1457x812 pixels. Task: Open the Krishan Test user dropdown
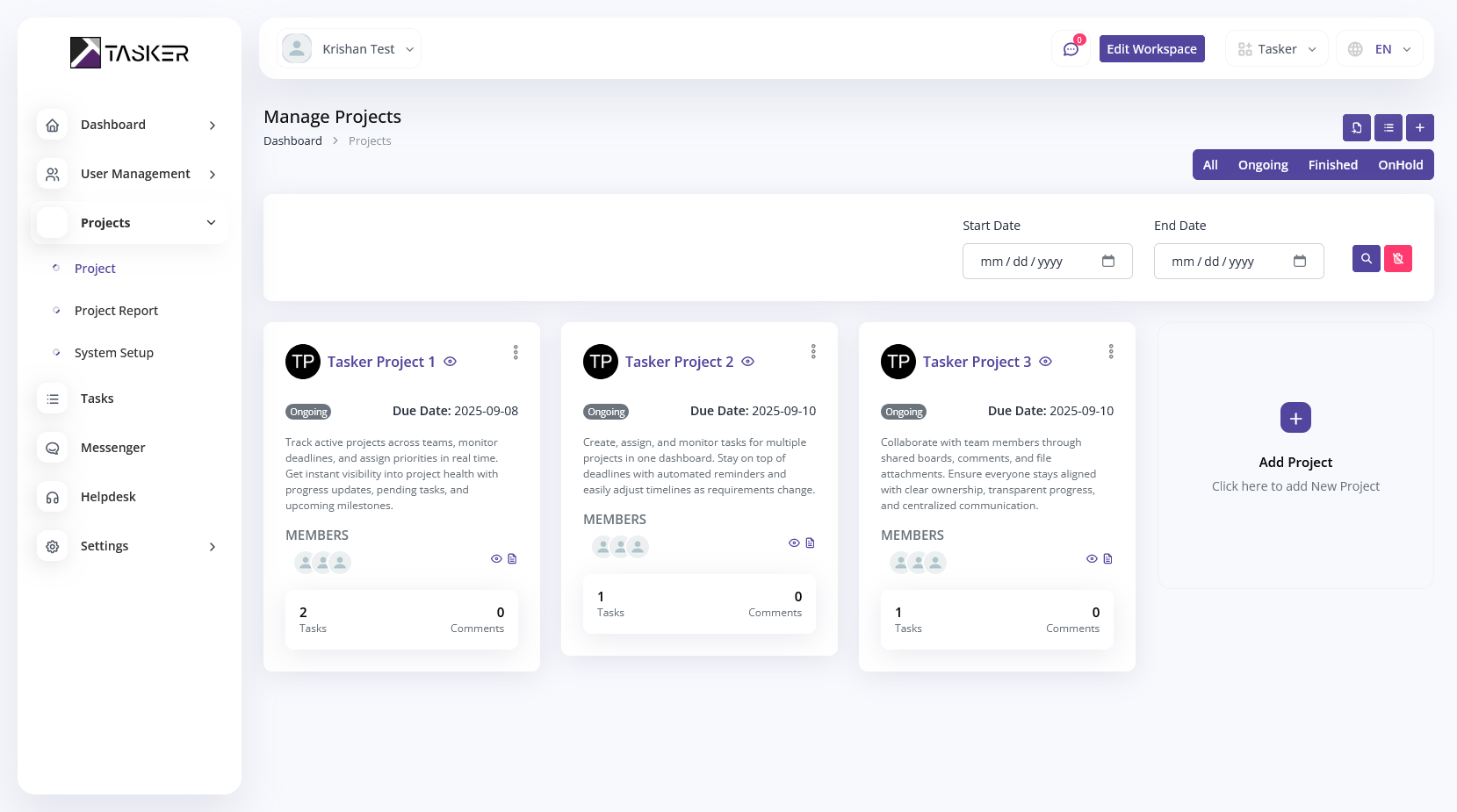[x=350, y=49]
